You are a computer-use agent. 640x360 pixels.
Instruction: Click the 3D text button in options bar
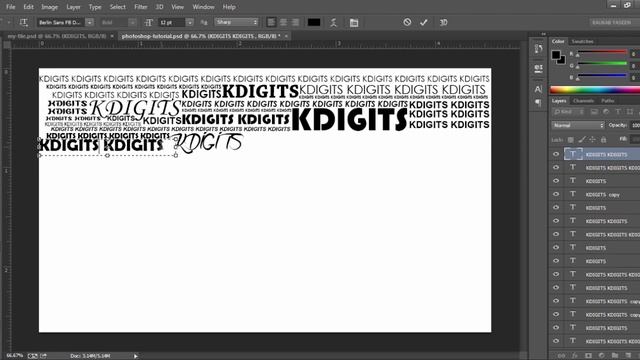[444, 22]
